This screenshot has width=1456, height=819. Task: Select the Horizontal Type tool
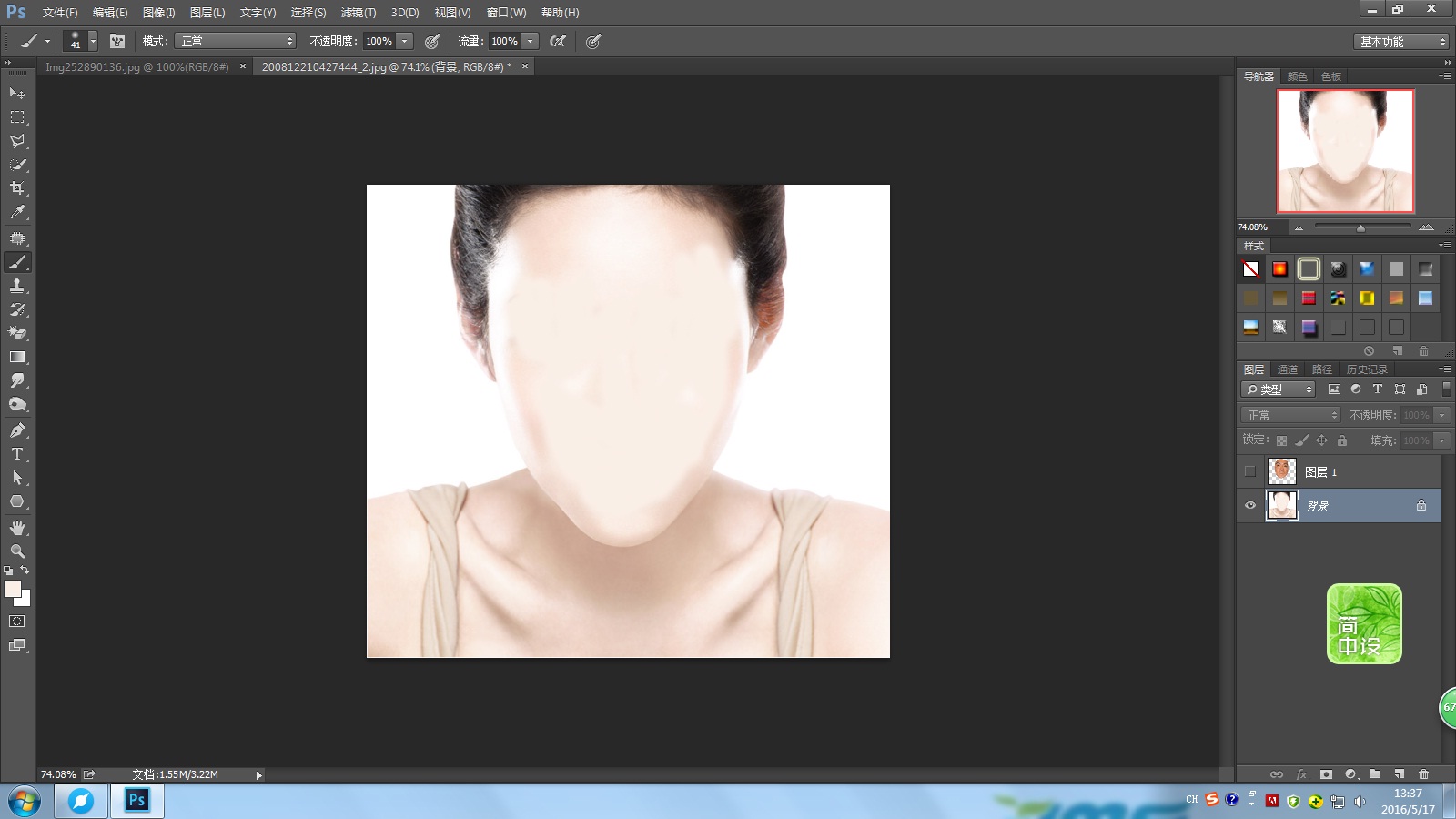pos(17,454)
